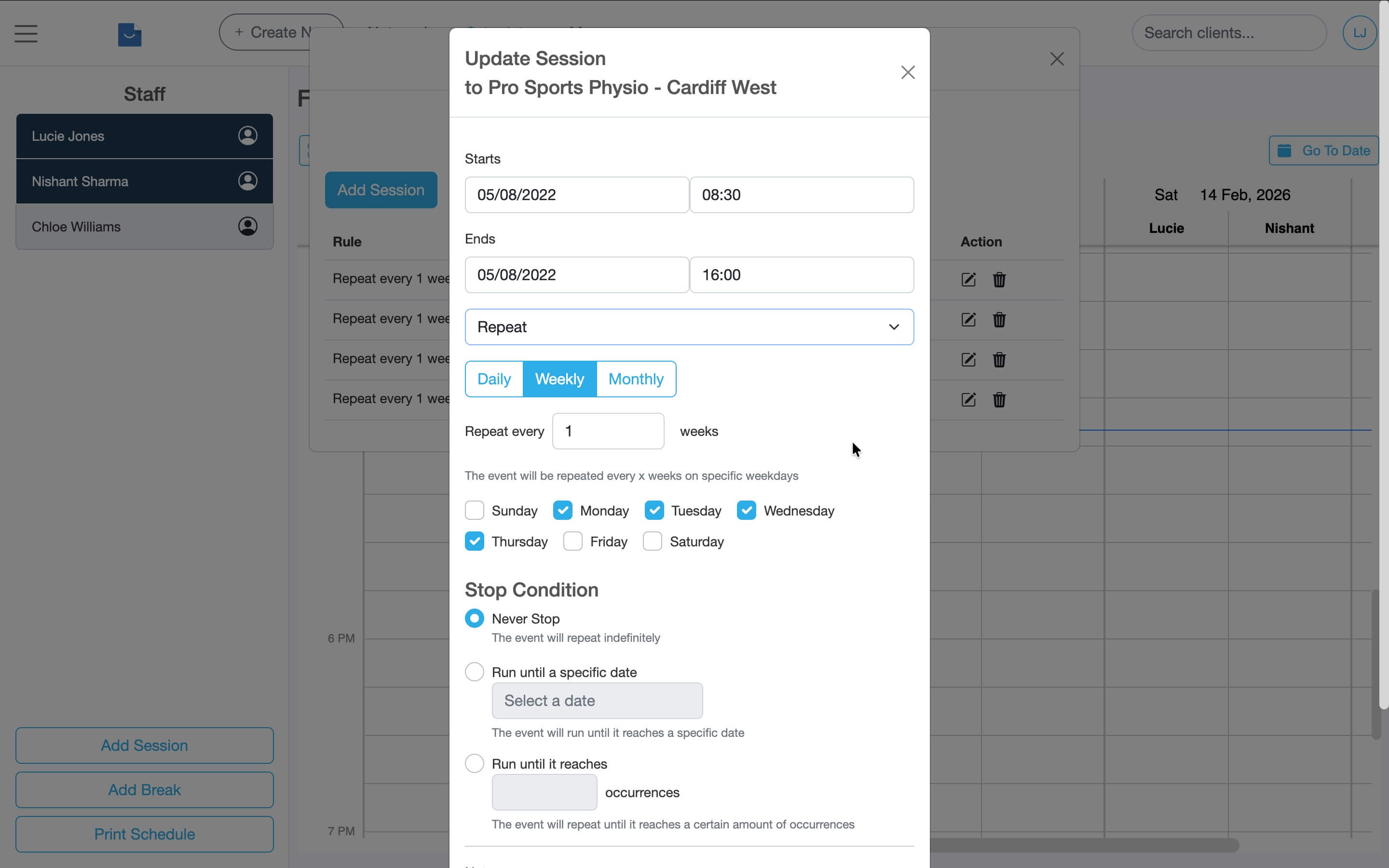Viewport: 1389px width, 868px height.
Task: Switch to the Monthly repeat tab
Action: click(x=636, y=379)
